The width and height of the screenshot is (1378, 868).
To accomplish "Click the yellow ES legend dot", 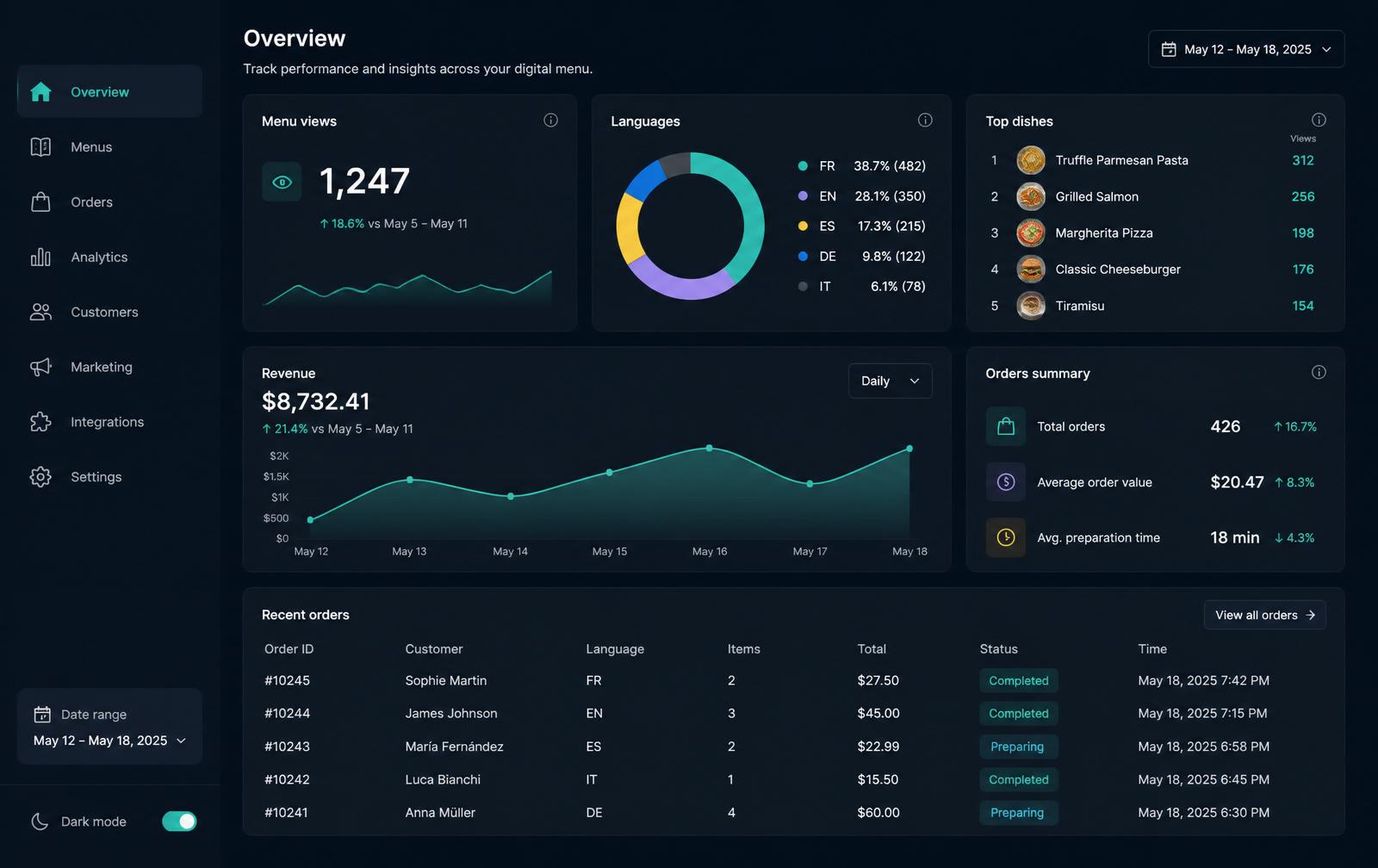I will pyautogui.click(x=803, y=226).
